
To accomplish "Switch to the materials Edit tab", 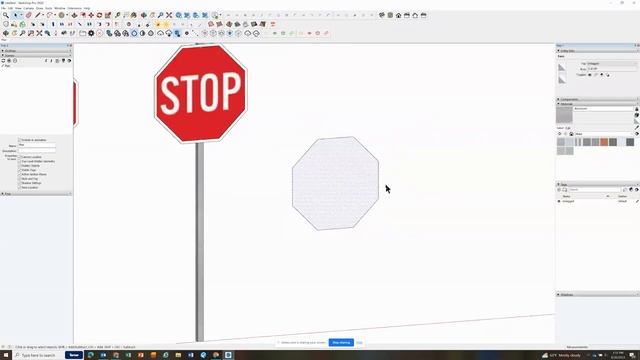I will click(x=568, y=128).
